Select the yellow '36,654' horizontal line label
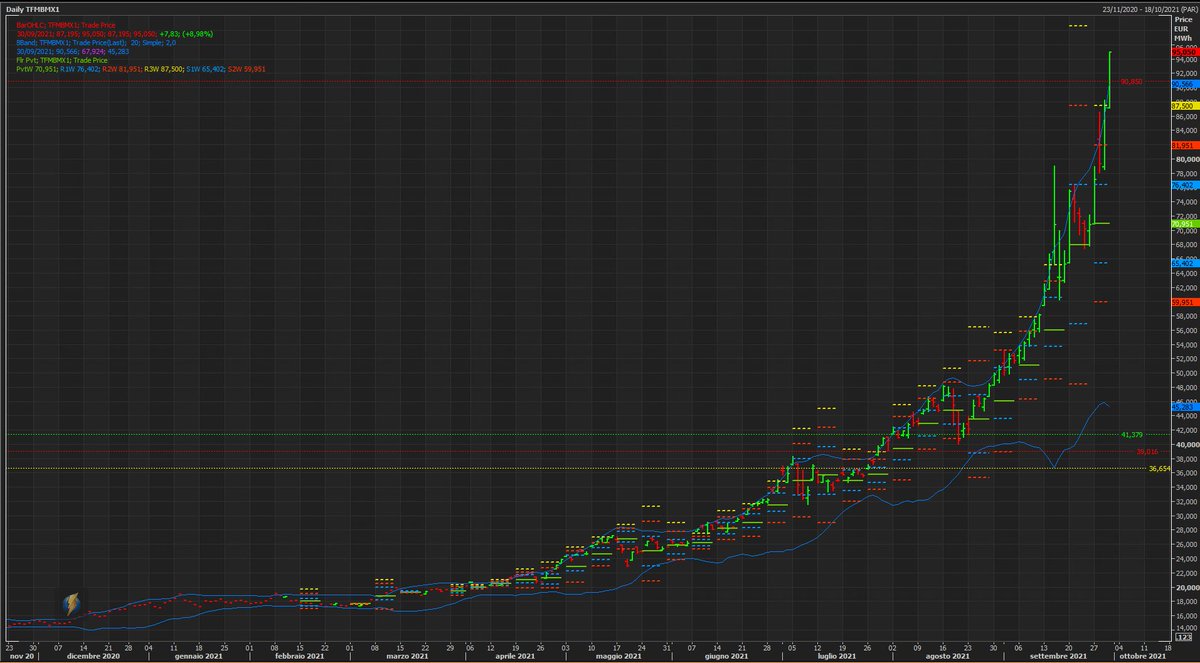Screen dimensions: 1200x663 [x=1159, y=469]
